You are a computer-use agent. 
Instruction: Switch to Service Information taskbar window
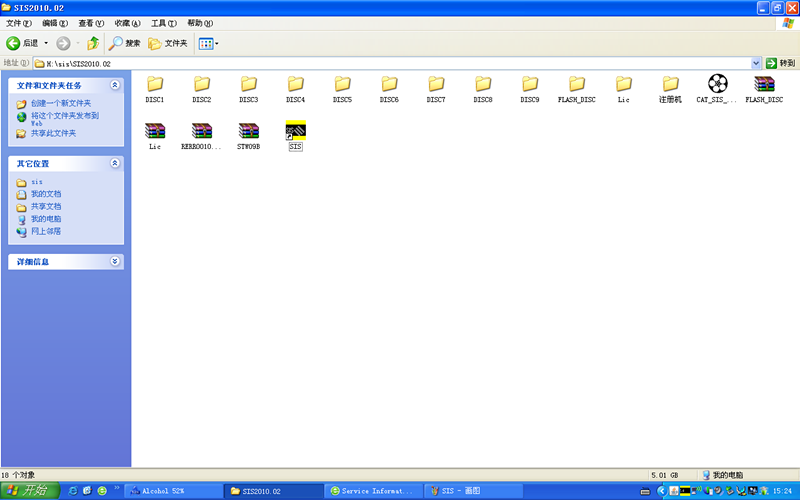coord(373,491)
